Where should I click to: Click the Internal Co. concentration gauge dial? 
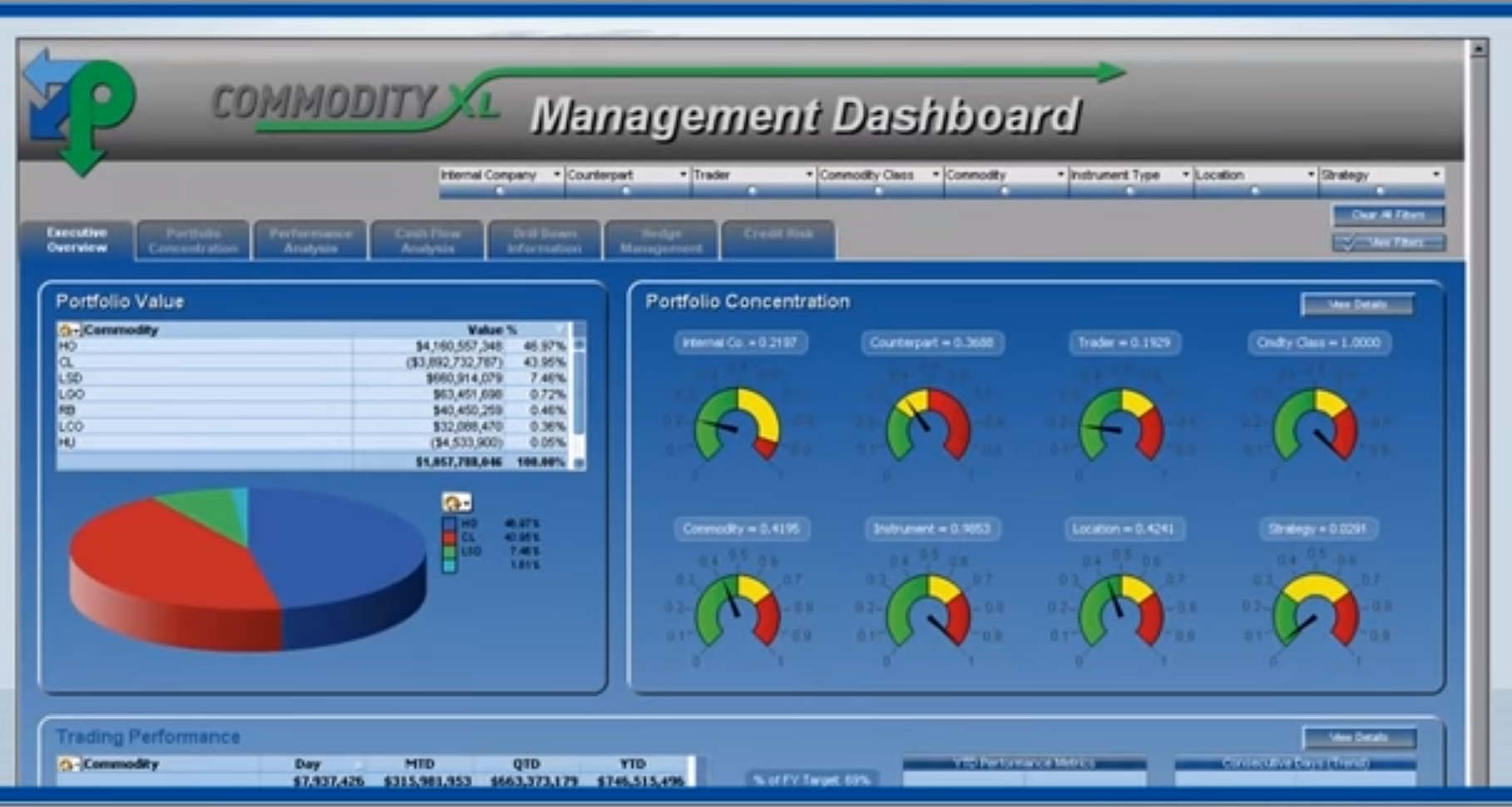point(737,424)
